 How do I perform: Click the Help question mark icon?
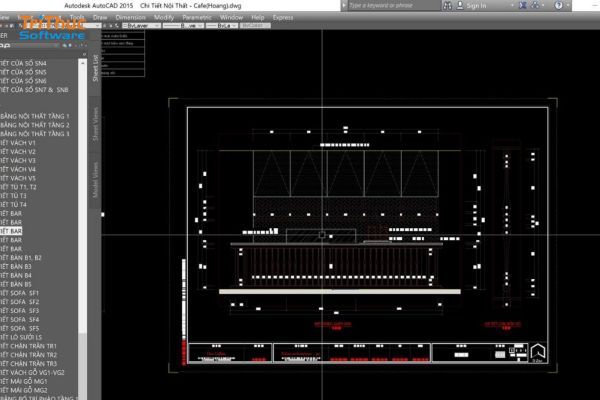click(558, 5)
